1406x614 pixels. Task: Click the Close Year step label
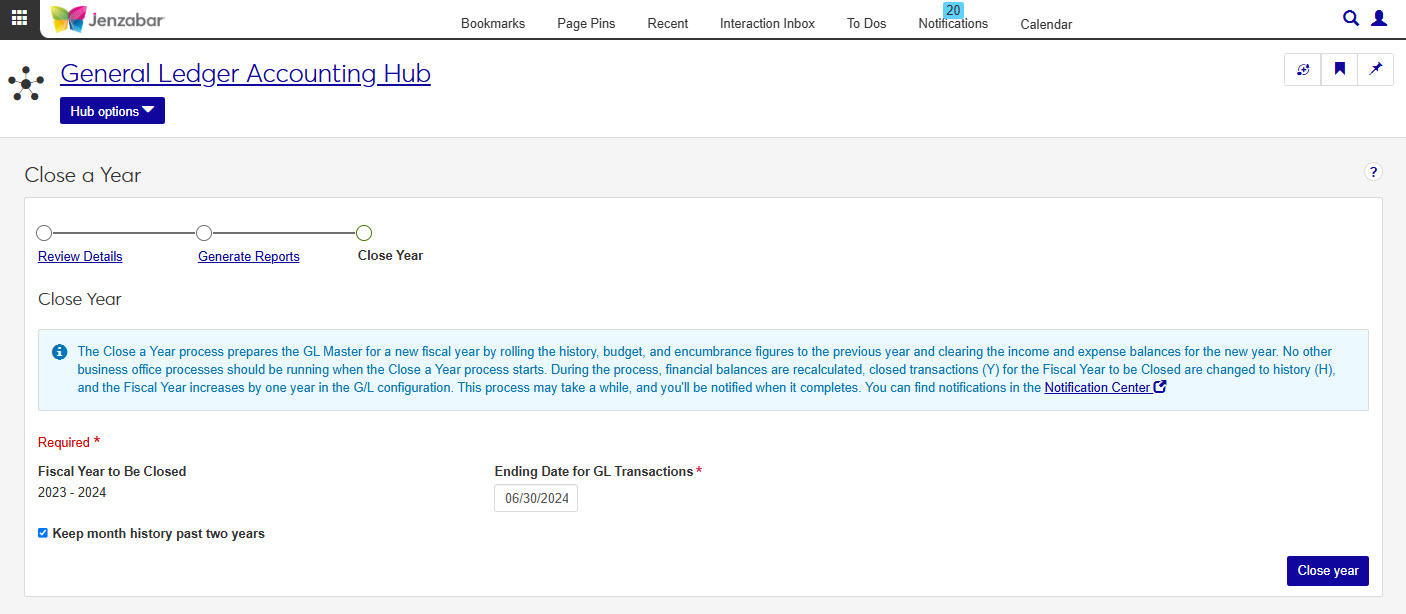[x=390, y=255]
